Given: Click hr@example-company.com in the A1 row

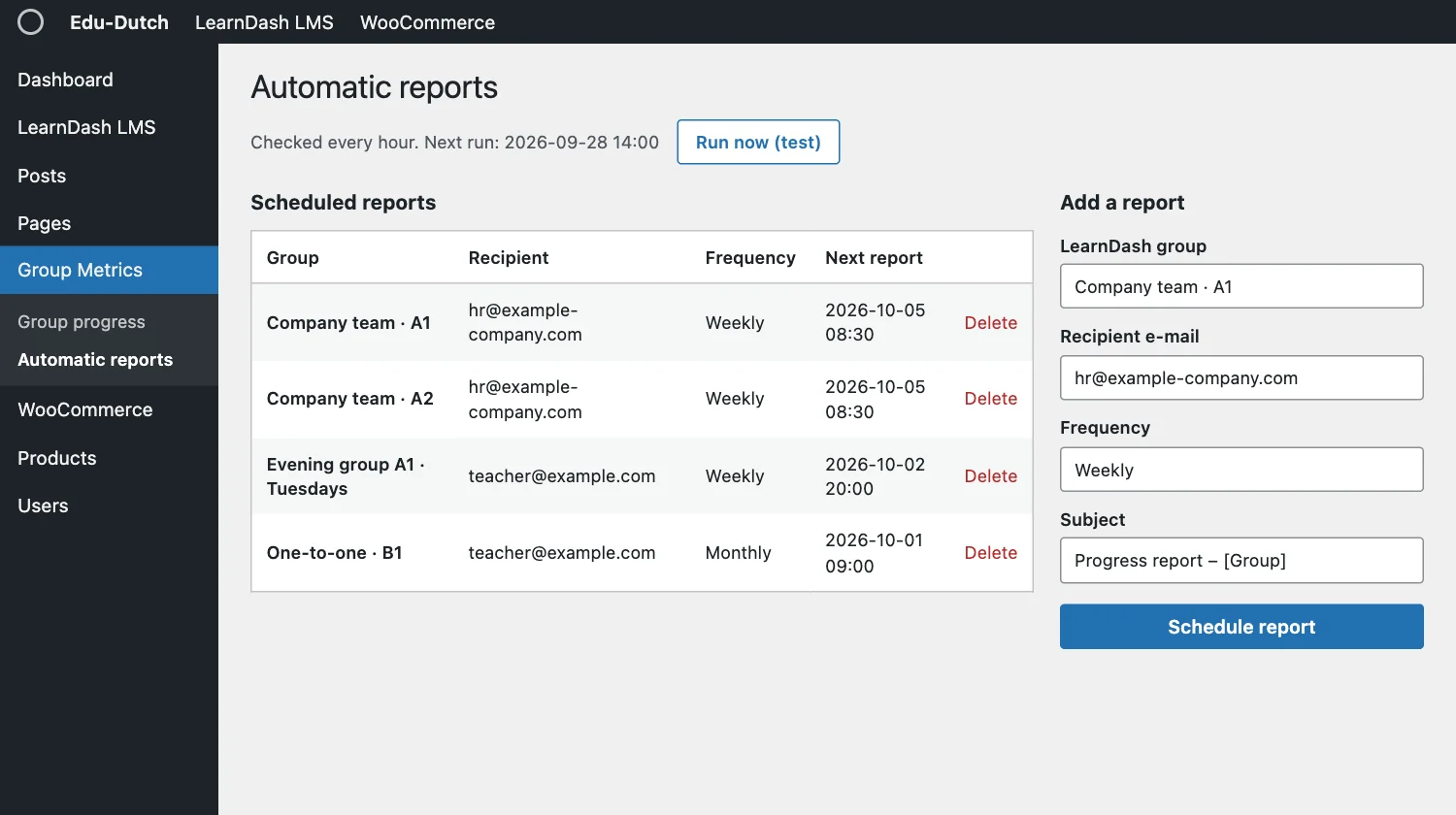Looking at the screenshot, I should [x=525, y=322].
